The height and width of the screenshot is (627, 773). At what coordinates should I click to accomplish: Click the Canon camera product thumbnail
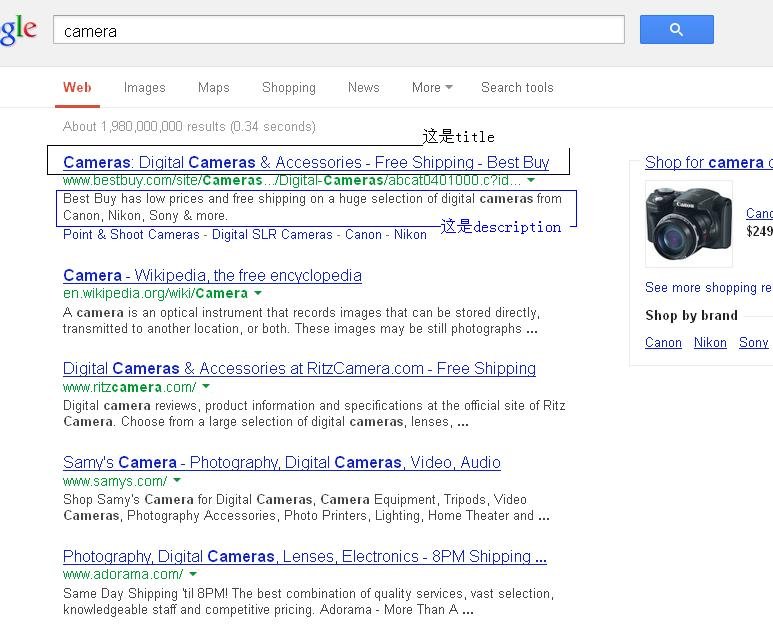point(688,223)
